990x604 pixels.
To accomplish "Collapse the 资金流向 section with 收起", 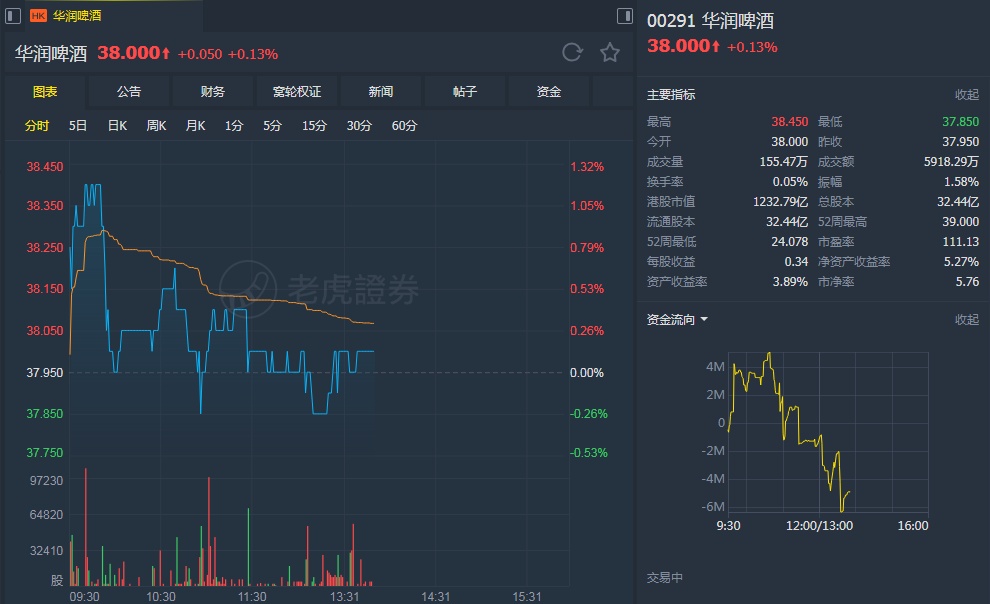I will [x=967, y=320].
